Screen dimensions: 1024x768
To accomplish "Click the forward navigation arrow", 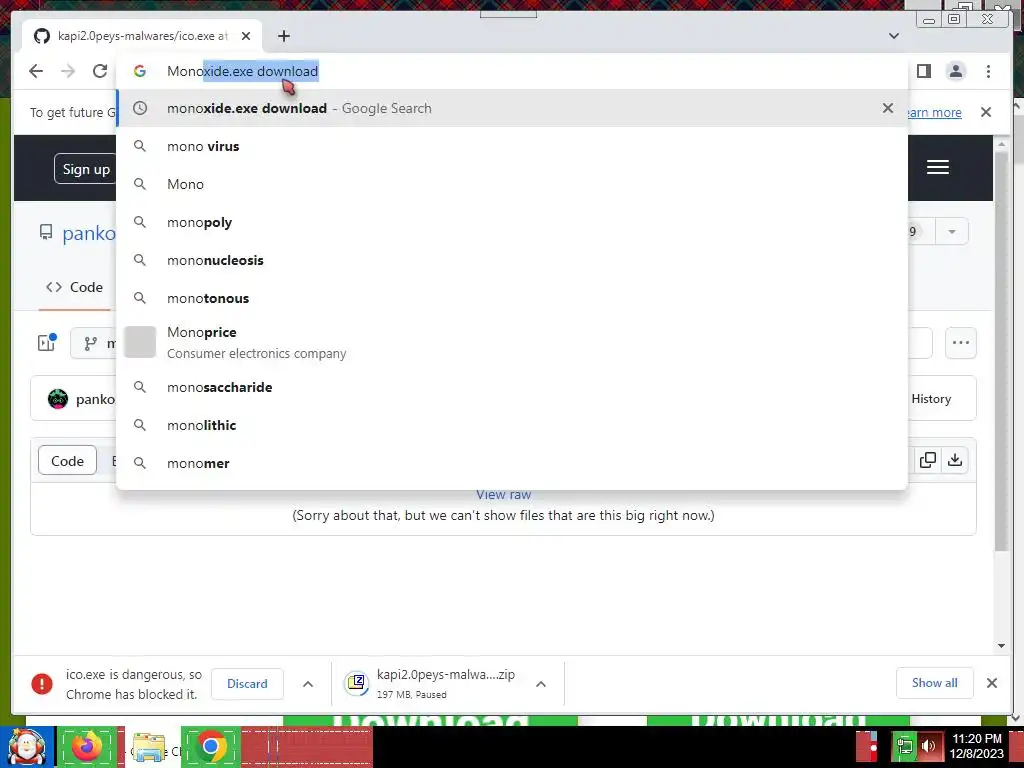I will (68, 71).
